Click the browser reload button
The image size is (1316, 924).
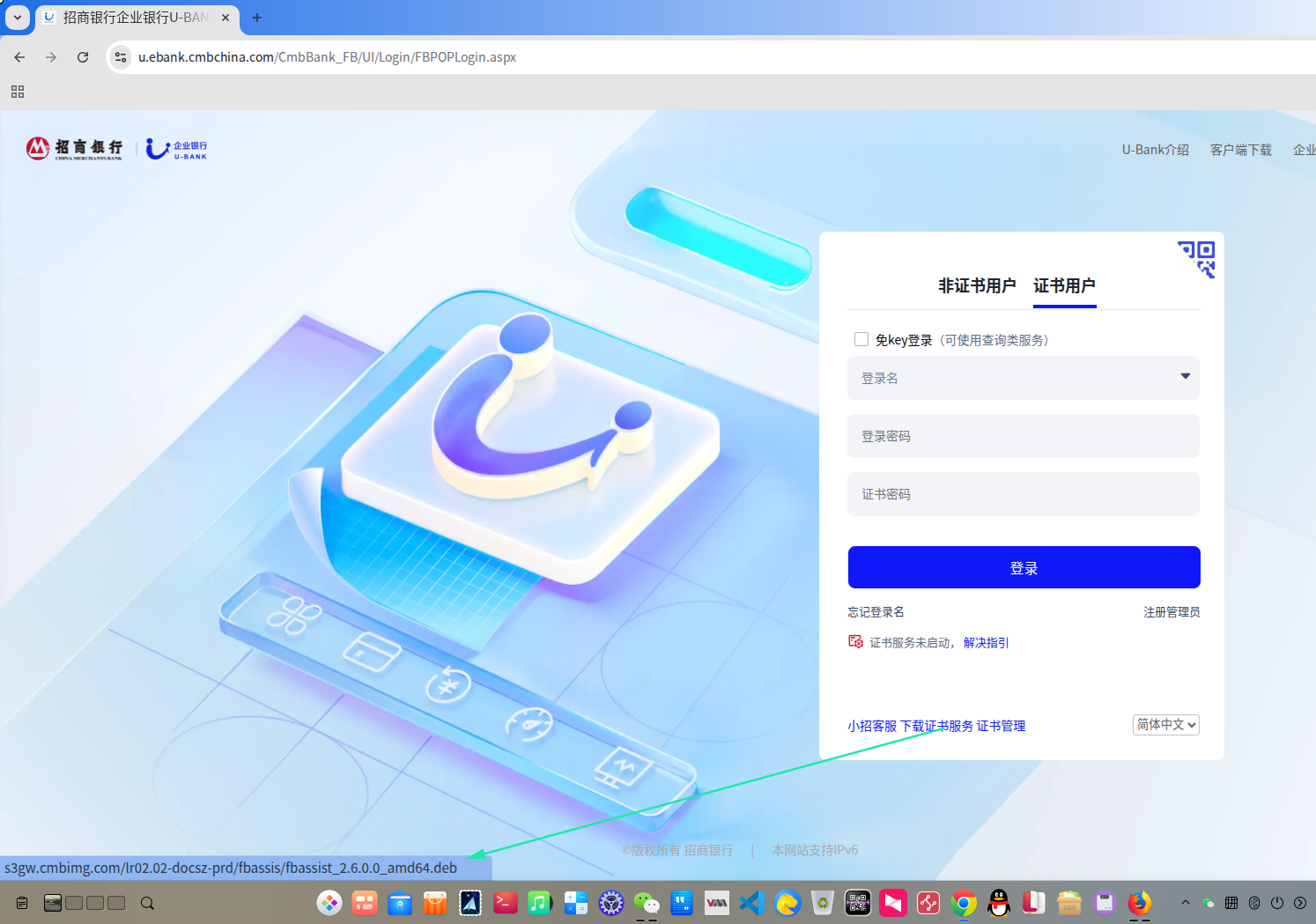click(83, 57)
